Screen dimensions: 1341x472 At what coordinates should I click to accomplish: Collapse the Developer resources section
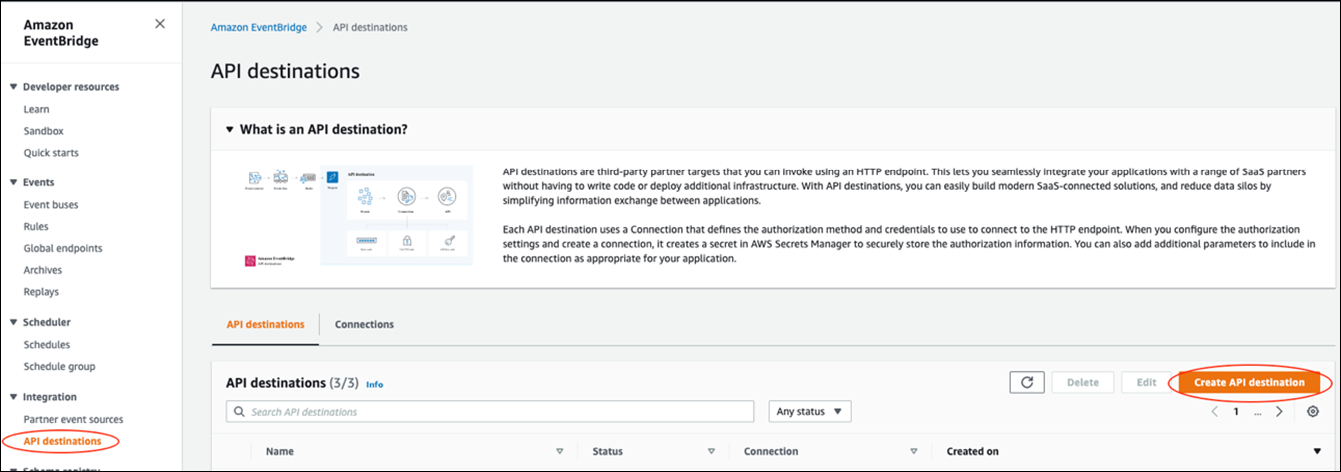pyautogui.click(x=13, y=87)
